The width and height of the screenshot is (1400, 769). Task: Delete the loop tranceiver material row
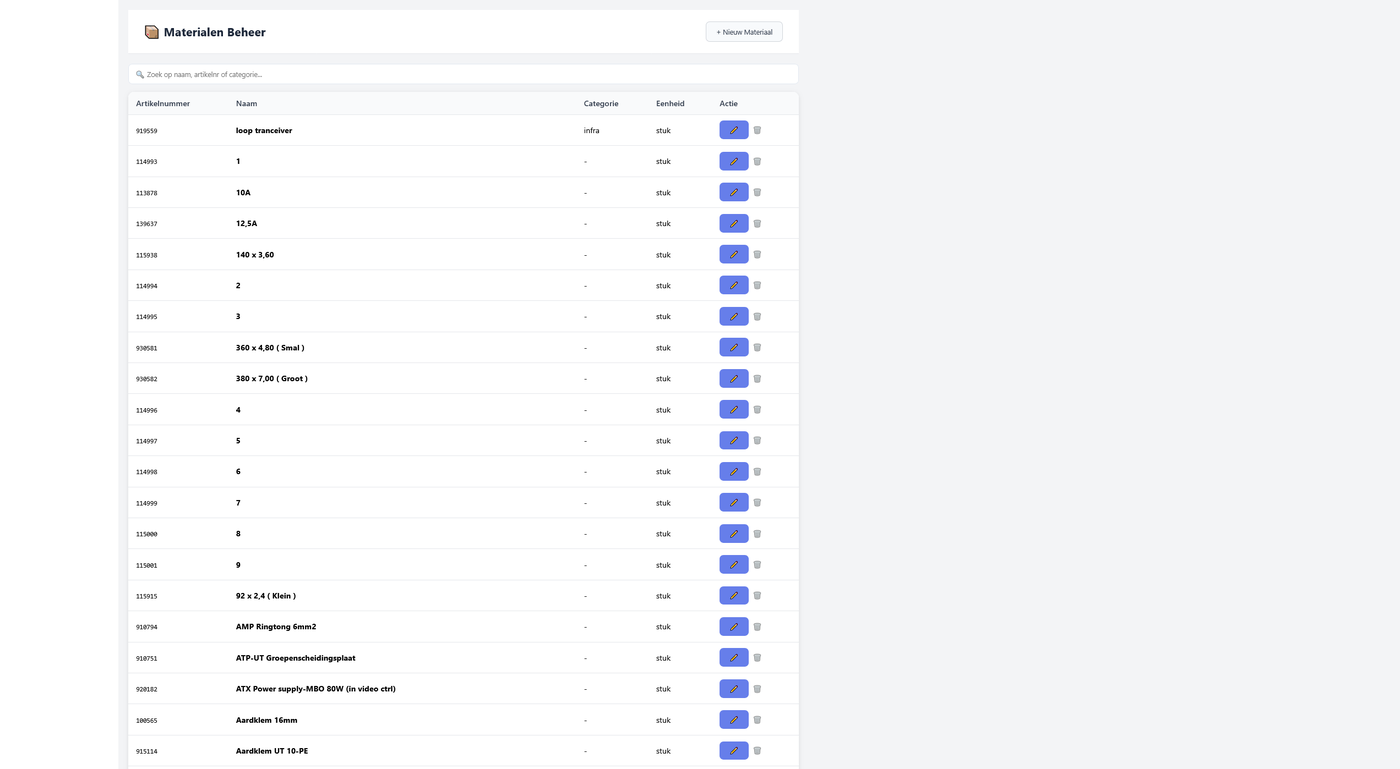coord(757,130)
